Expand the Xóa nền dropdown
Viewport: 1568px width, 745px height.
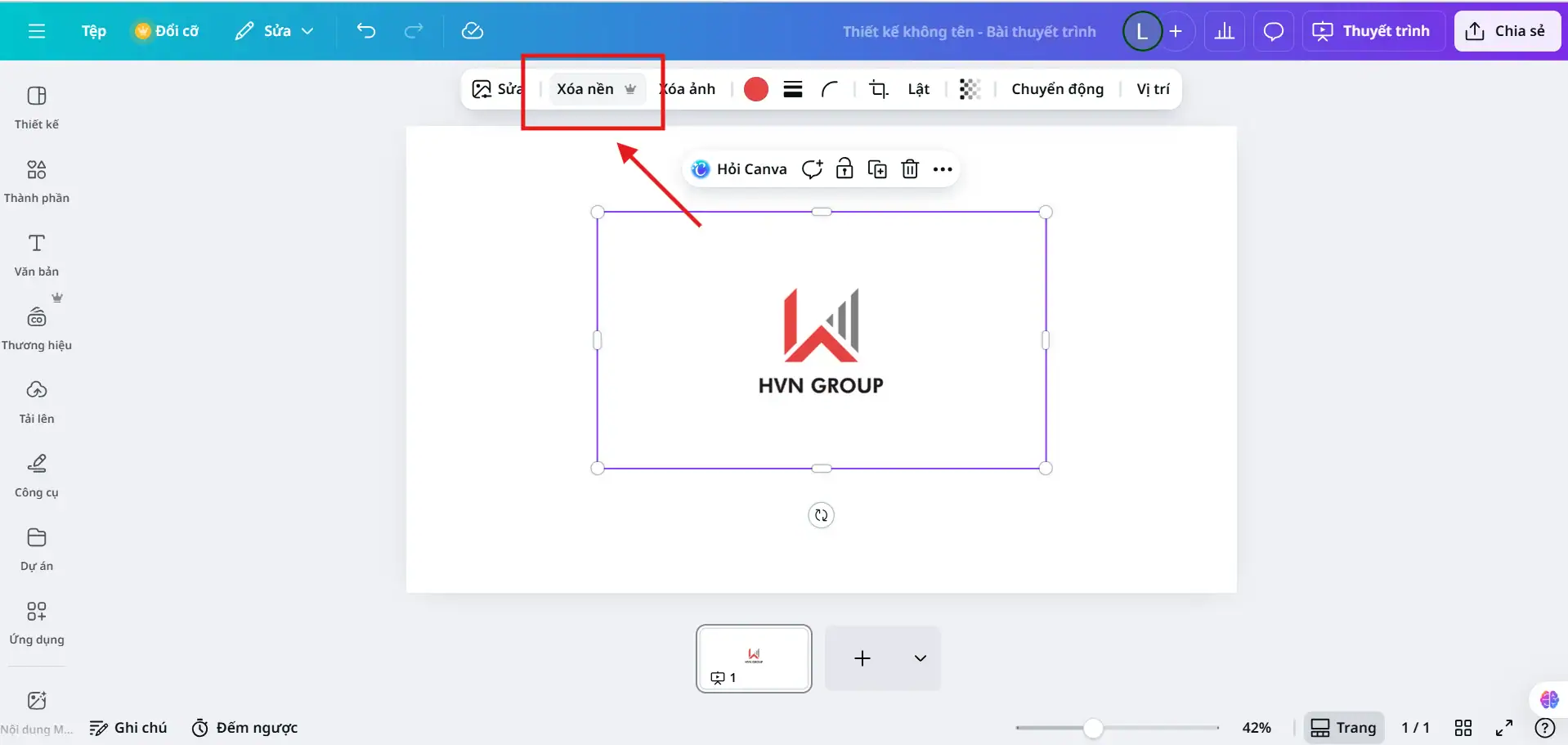tap(630, 89)
